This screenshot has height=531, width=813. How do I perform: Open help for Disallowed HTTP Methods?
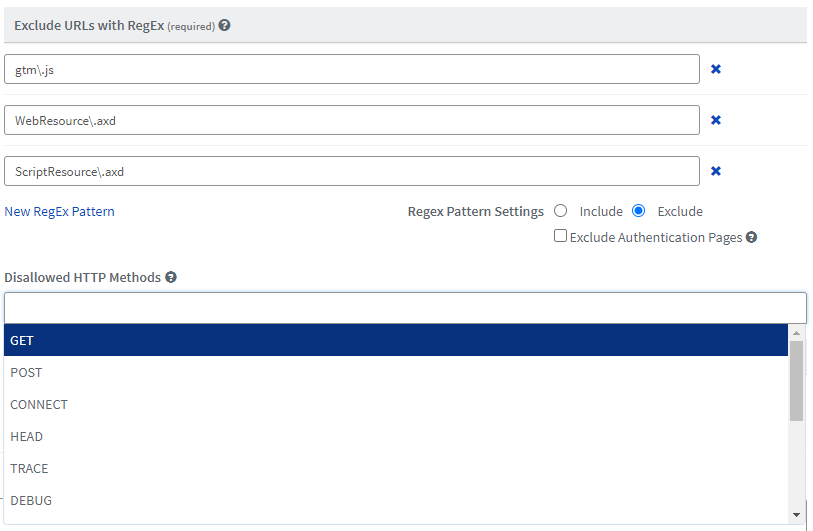click(171, 277)
